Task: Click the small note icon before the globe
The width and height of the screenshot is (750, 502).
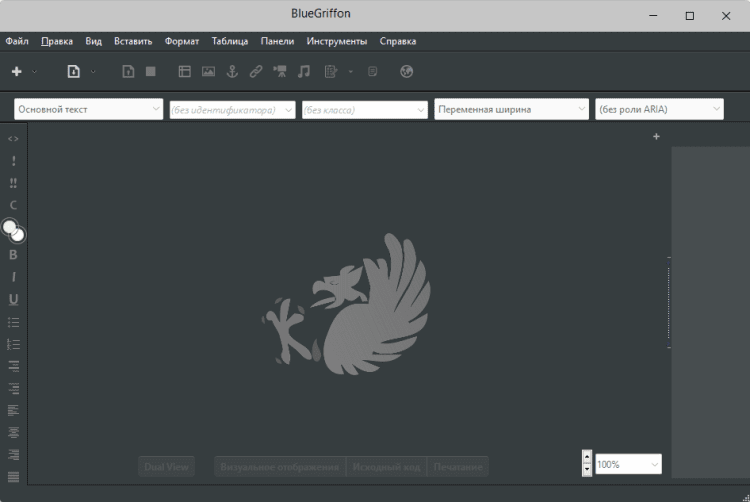Action: (372, 72)
